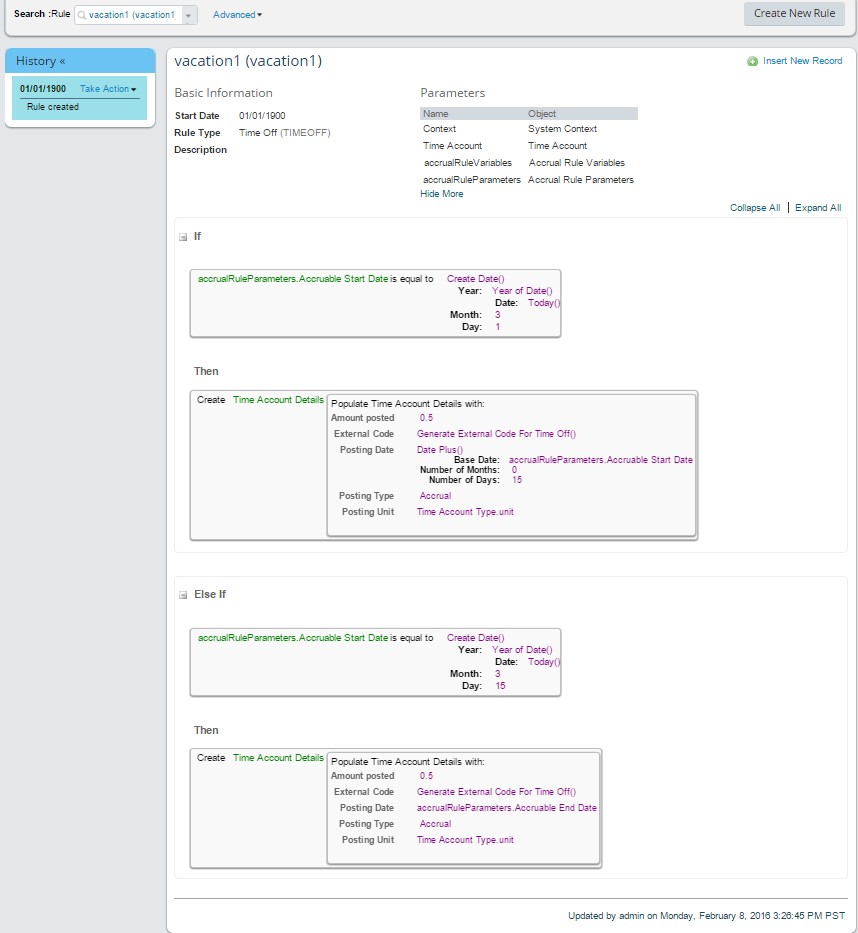
Task: Collapse the If block with its minus icon
Action: point(183,237)
